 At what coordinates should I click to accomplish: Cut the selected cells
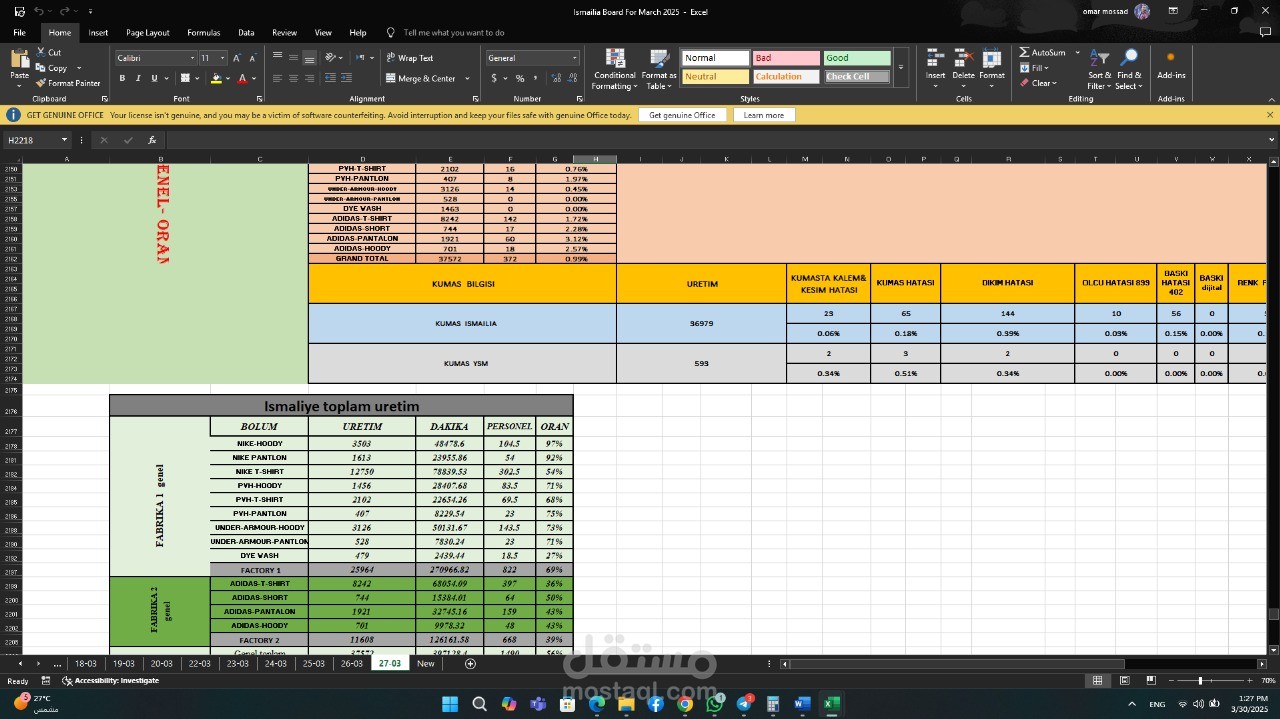(x=50, y=53)
